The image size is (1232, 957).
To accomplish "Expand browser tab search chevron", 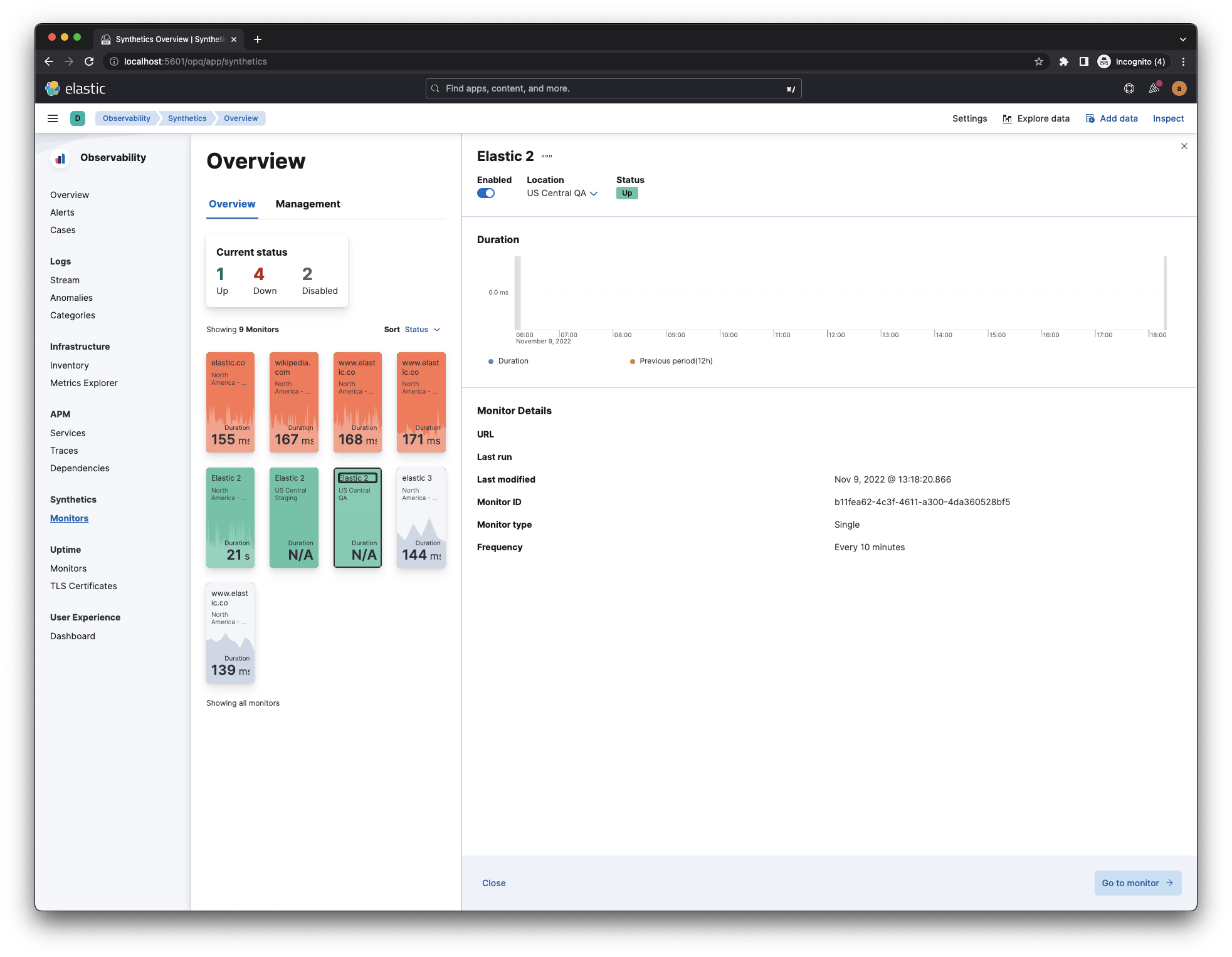I will click(1183, 39).
